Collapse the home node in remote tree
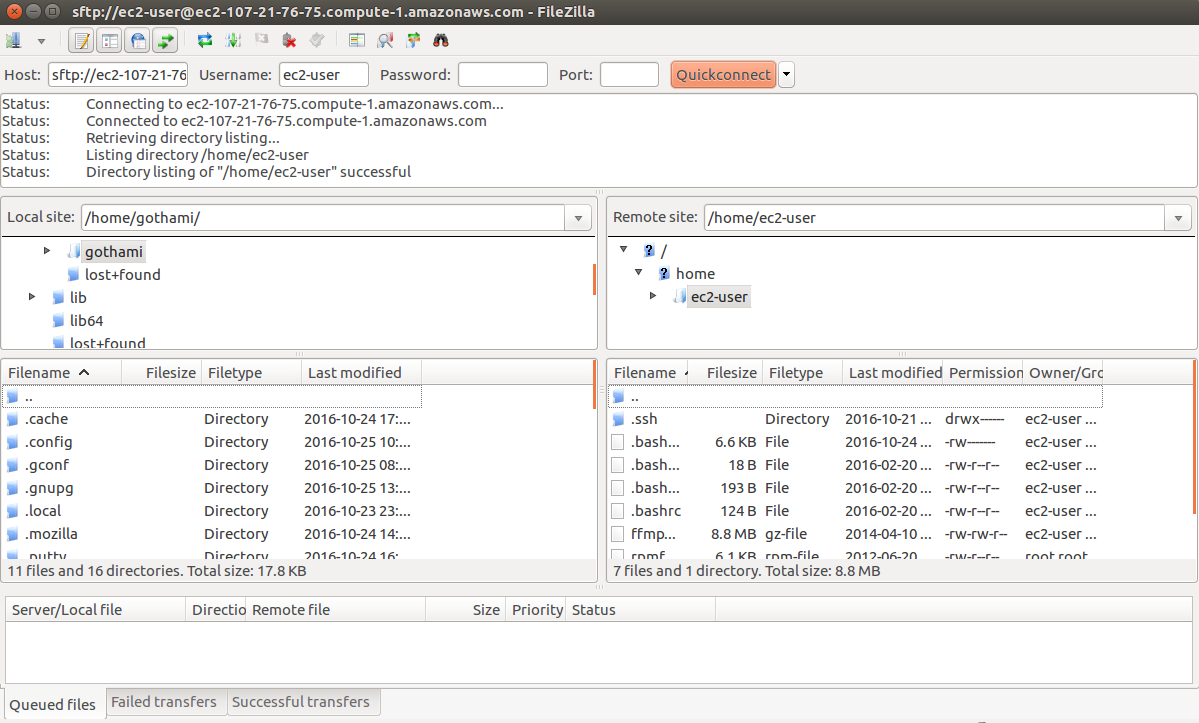 pos(638,272)
